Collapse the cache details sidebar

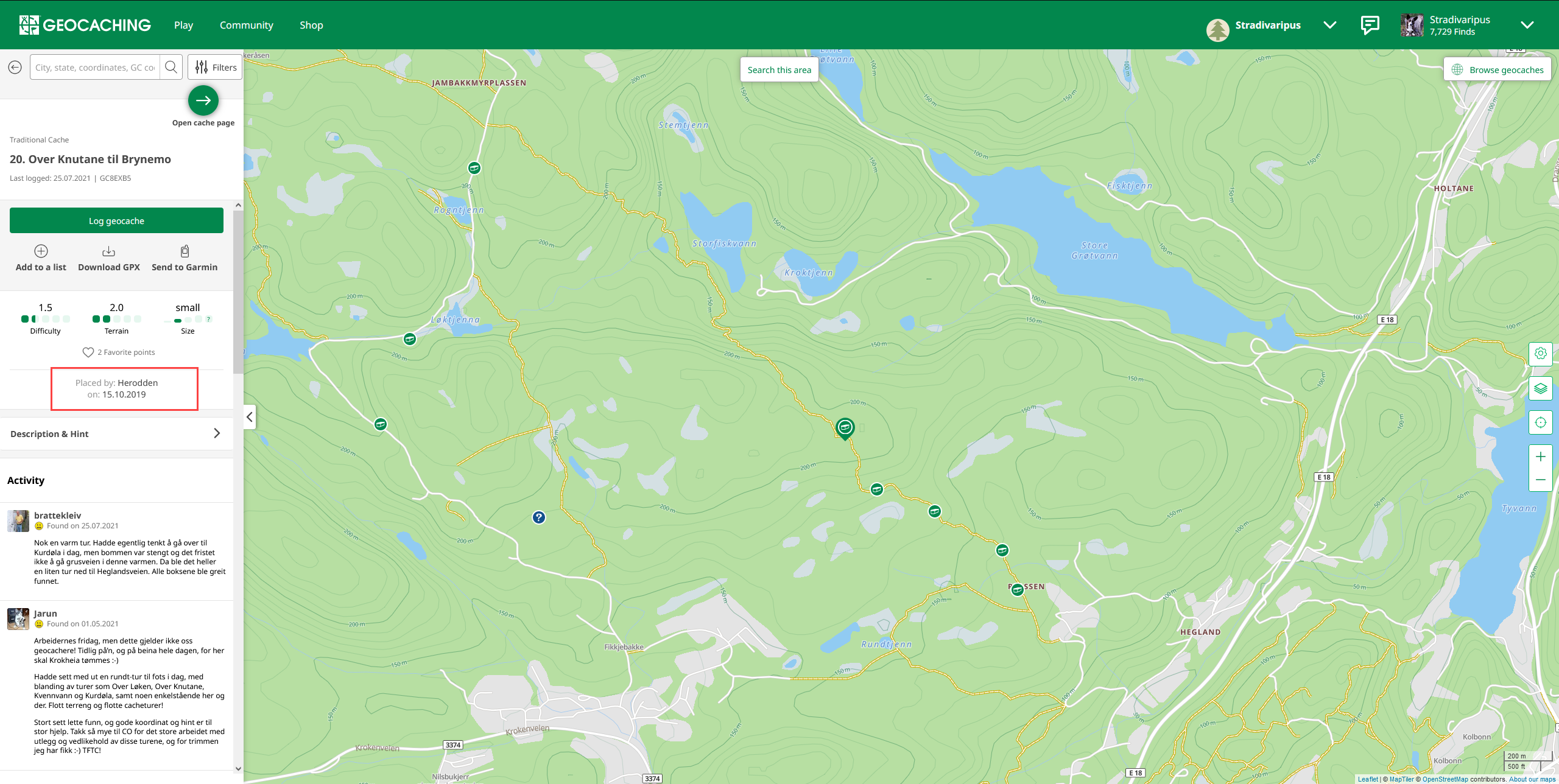(x=250, y=417)
